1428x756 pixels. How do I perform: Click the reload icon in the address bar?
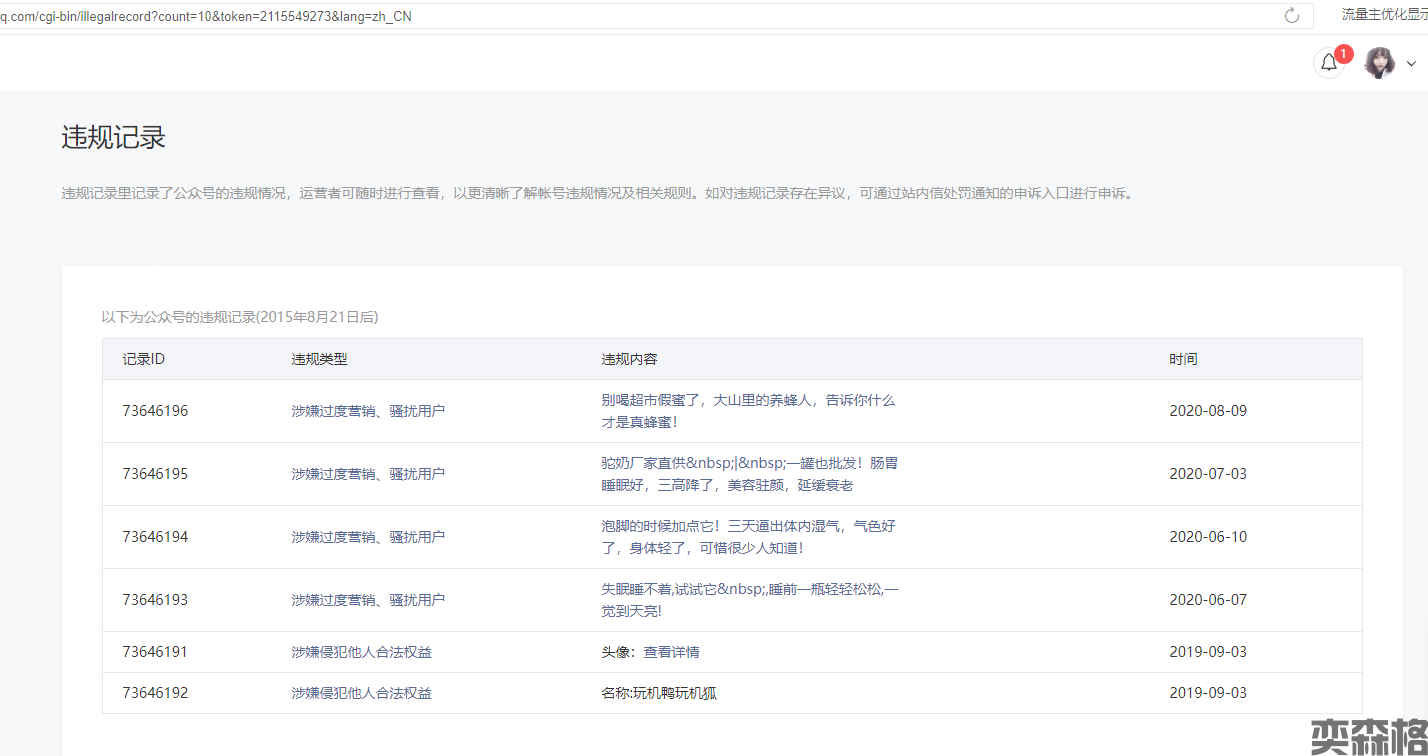point(1291,15)
